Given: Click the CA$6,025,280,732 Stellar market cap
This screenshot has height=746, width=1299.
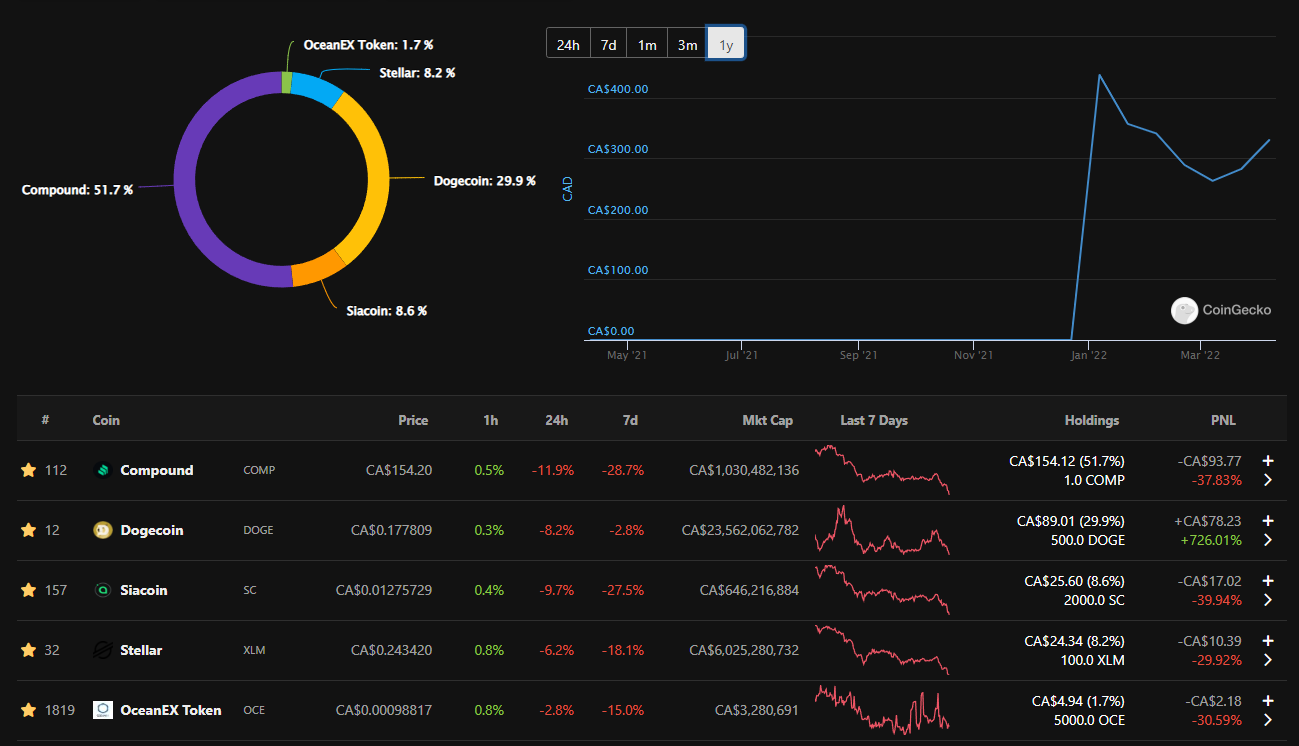Looking at the screenshot, I should [744, 650].
